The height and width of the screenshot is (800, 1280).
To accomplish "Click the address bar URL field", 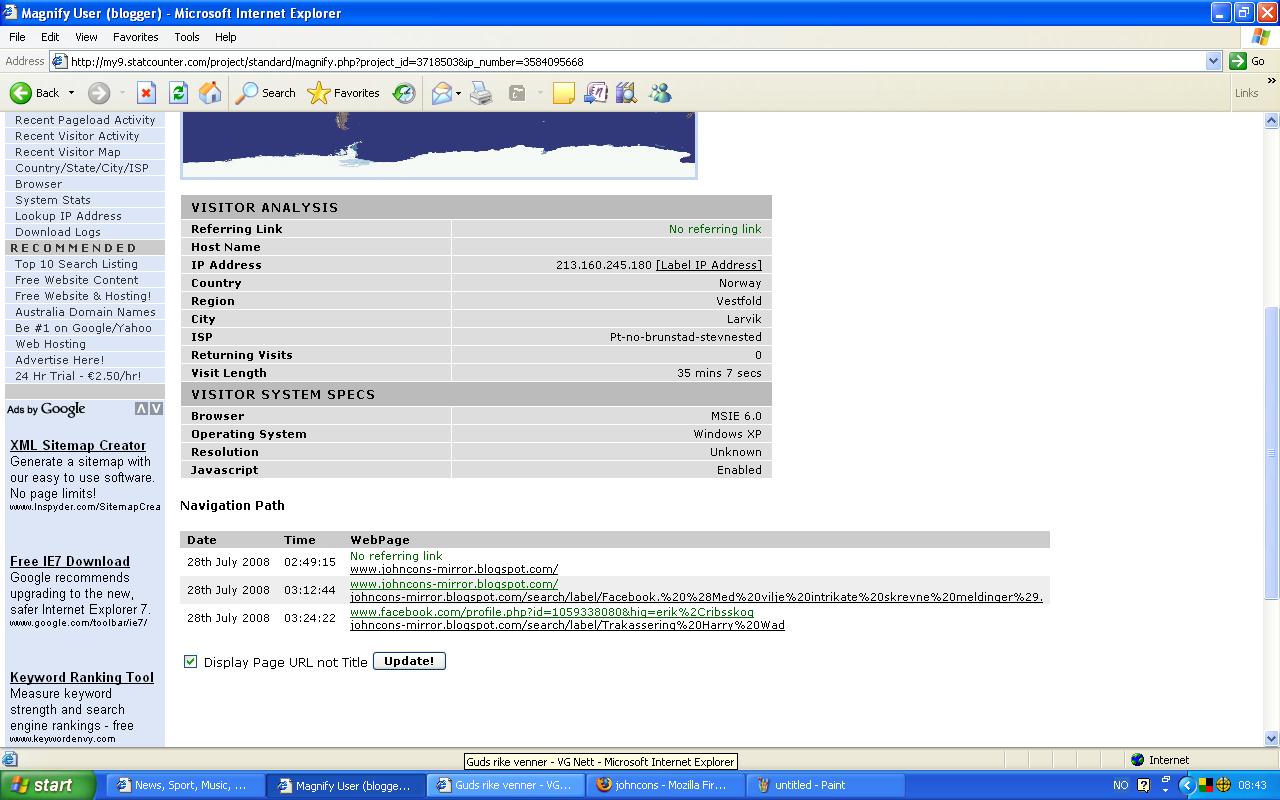I will [x=628, y=61].
